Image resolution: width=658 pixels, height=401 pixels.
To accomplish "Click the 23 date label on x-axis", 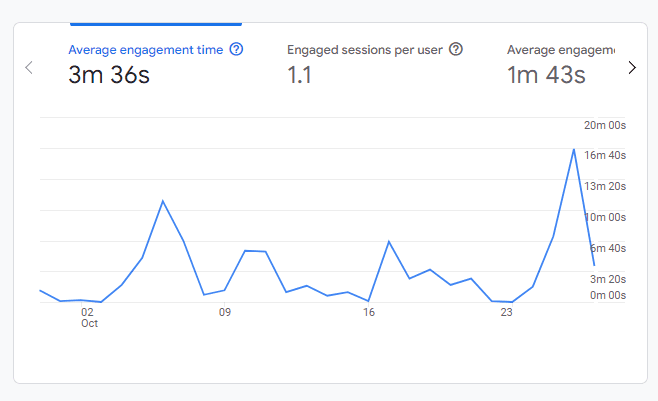I will pyautogui.click(x=506, y=312).
